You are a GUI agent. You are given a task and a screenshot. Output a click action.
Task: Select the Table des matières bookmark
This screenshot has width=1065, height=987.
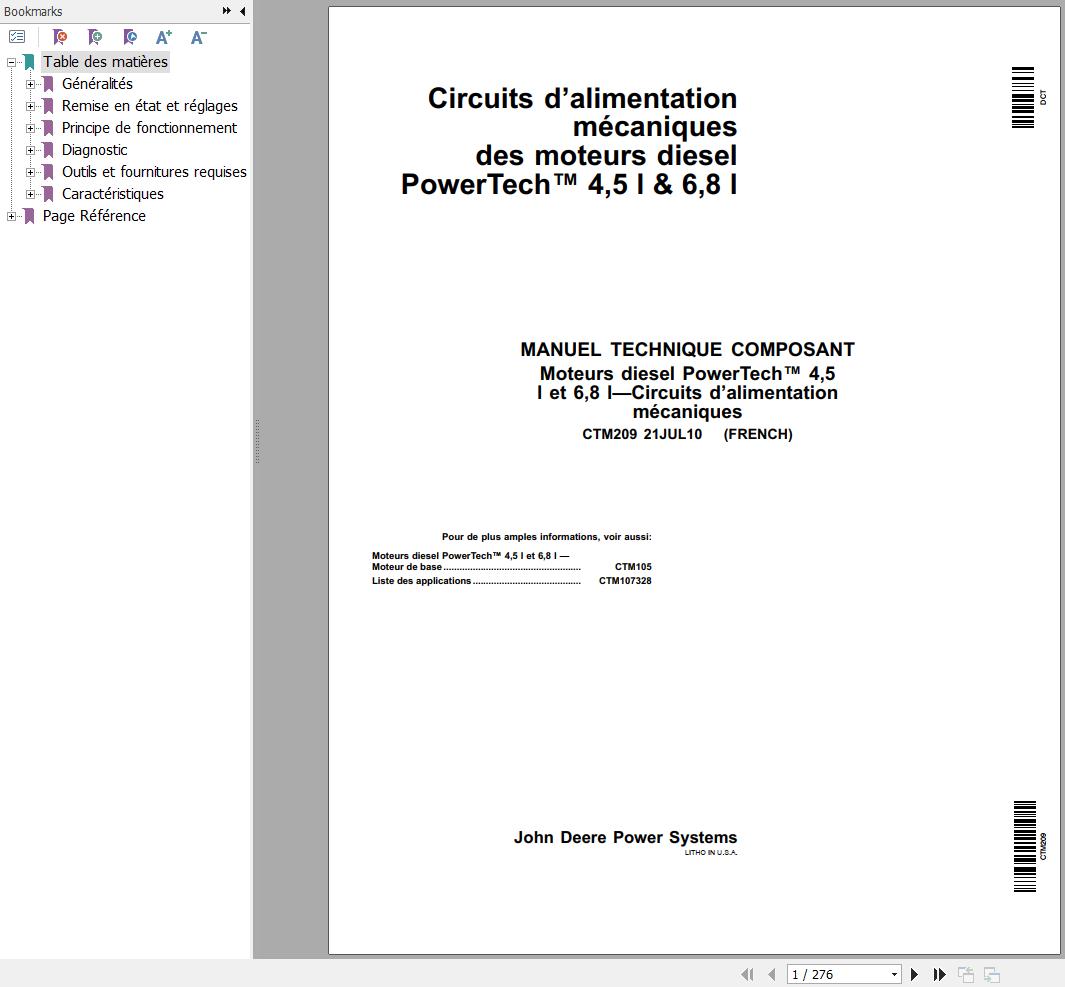point(105,62)
